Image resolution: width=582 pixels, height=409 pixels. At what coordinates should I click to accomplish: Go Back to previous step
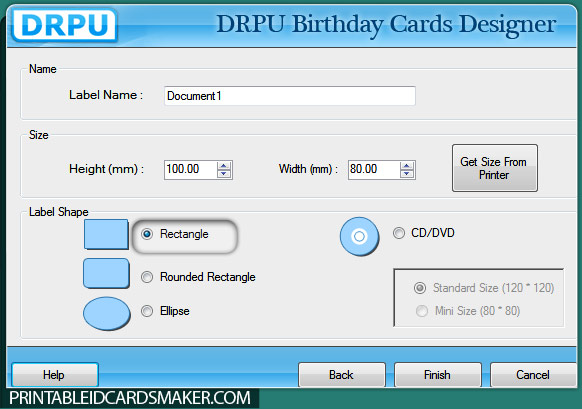coord(341,375)
